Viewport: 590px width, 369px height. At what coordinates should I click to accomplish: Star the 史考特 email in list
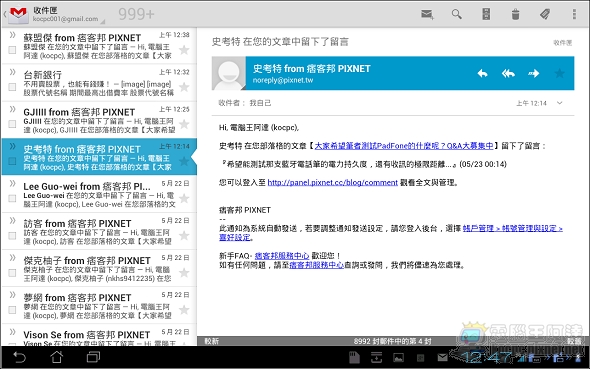[x=184, y=161]
